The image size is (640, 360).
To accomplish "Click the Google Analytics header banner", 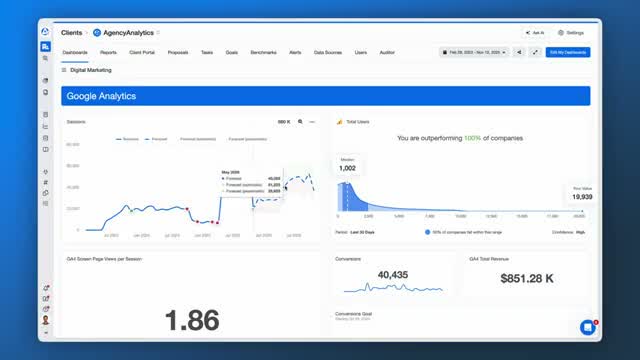I will [x=326, y=96].
